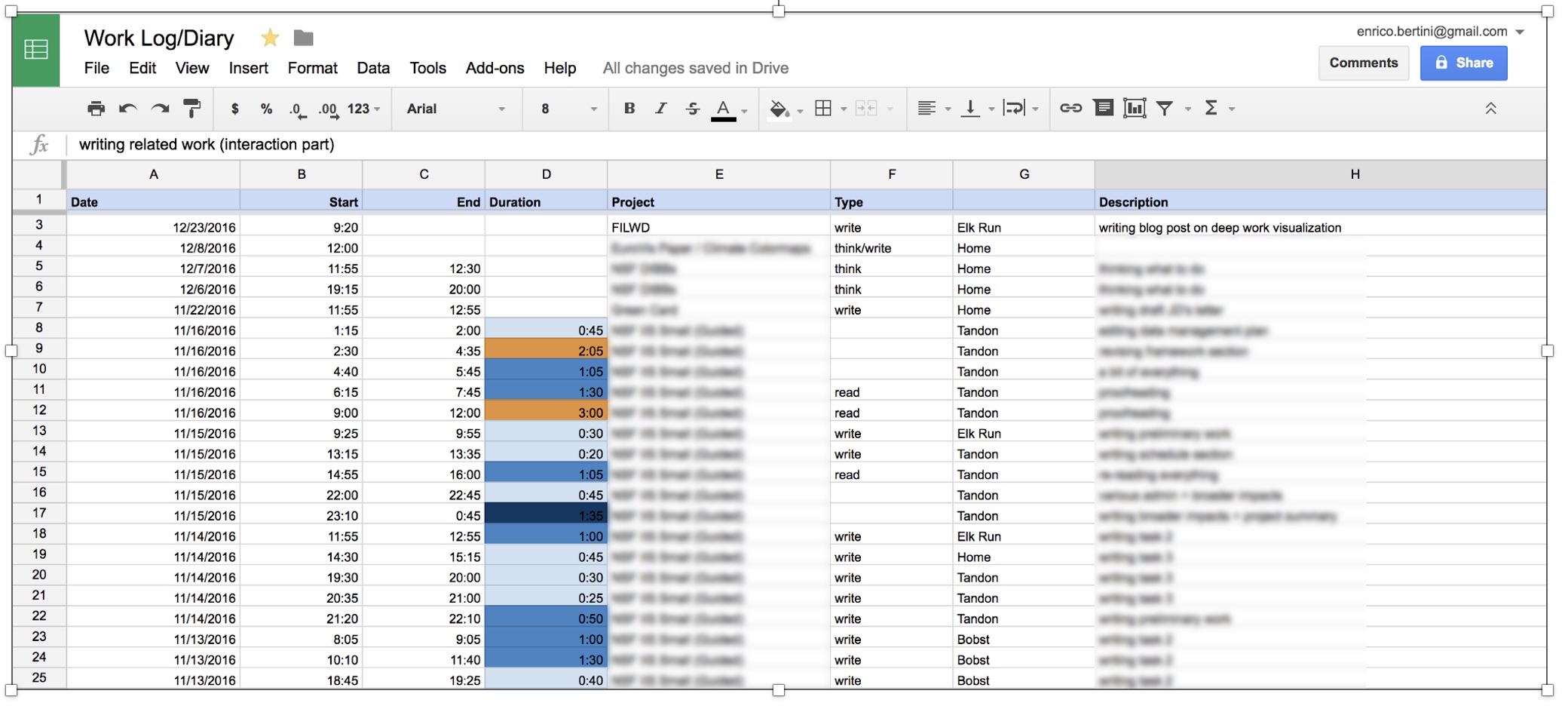
Task: Open the Comments button
Action: tap(1363, 63)
